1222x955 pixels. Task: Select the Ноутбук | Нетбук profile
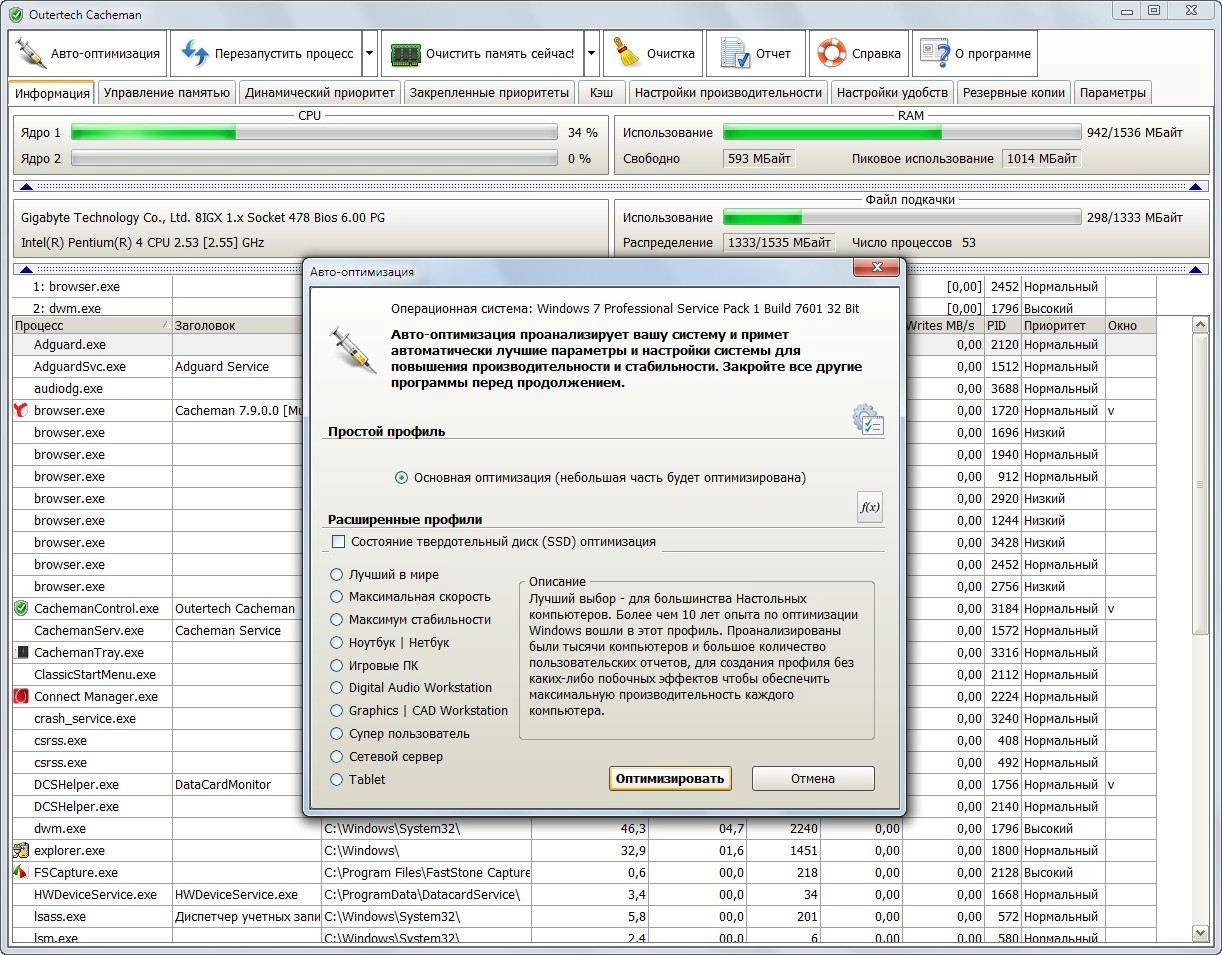[x=336, y=643]
